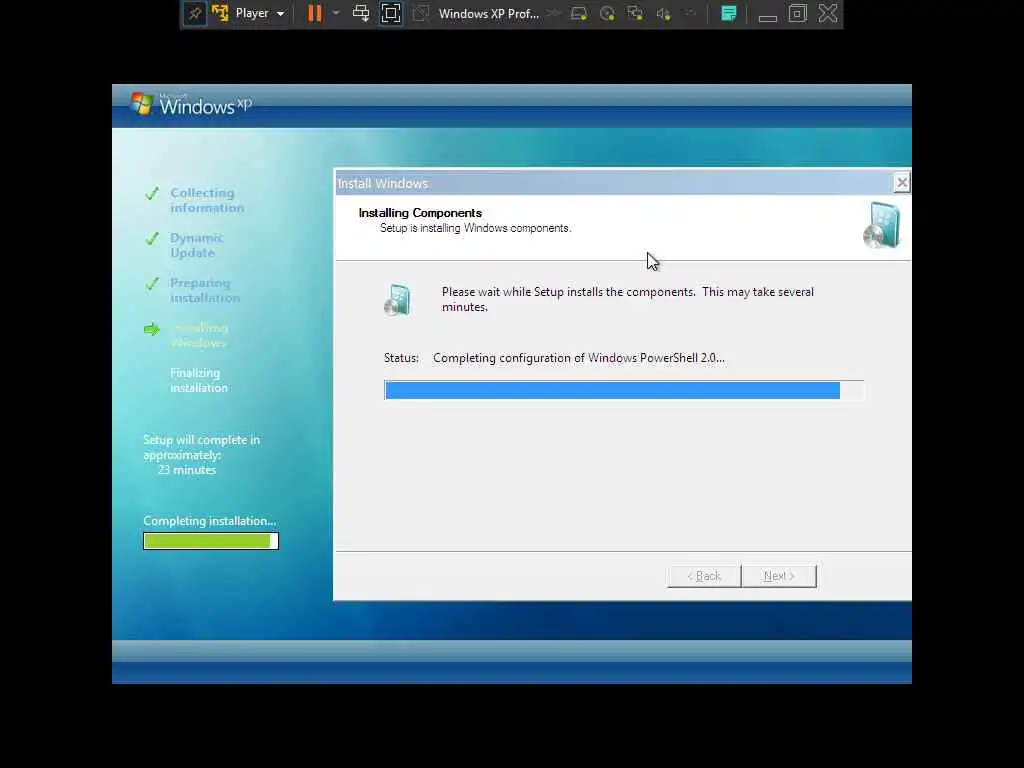1024x768 pixels.
Task: Open the green message log icon
Action: tap(729, 13)
